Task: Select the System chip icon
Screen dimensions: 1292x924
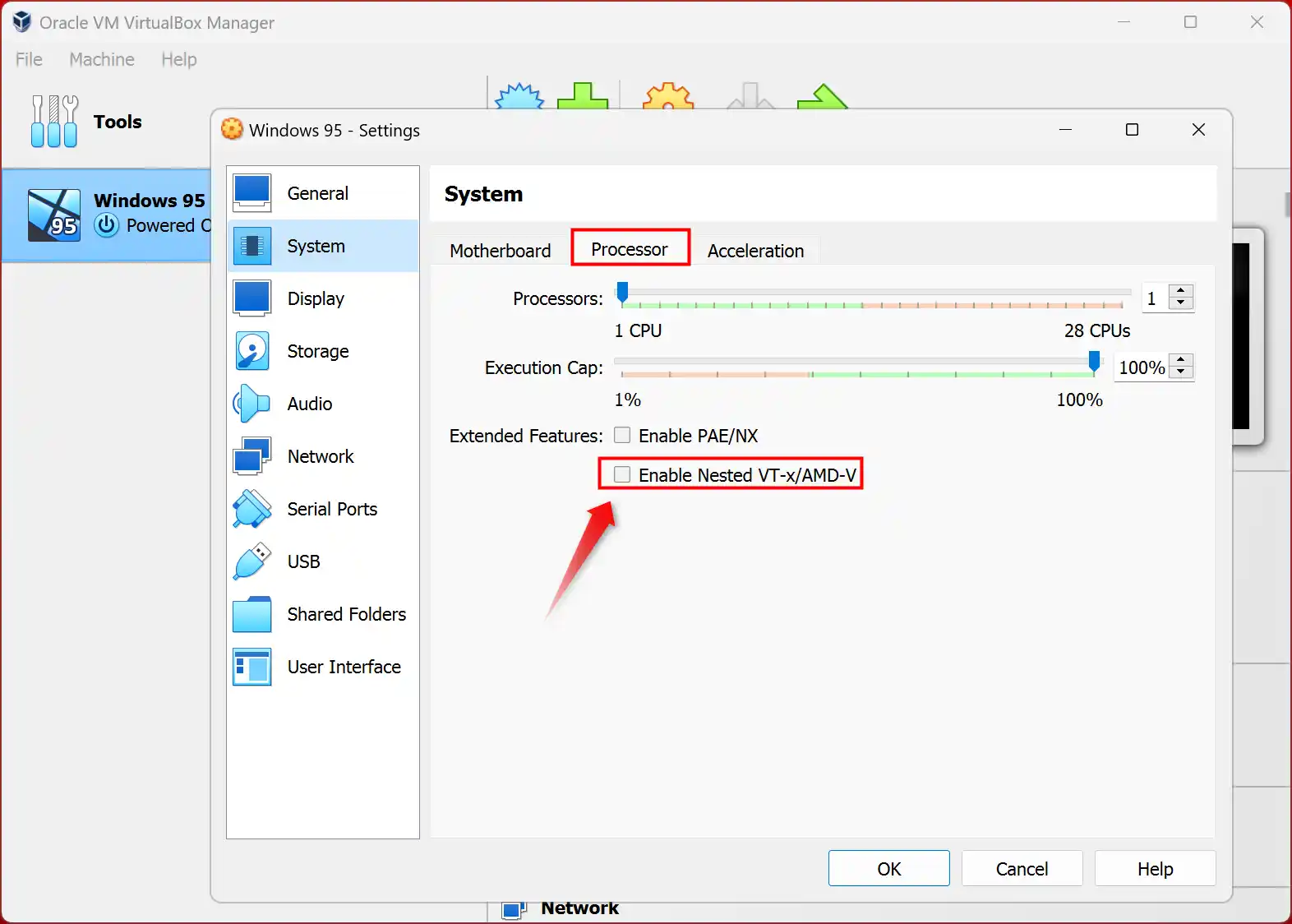Action: click(x=251, y=246)
